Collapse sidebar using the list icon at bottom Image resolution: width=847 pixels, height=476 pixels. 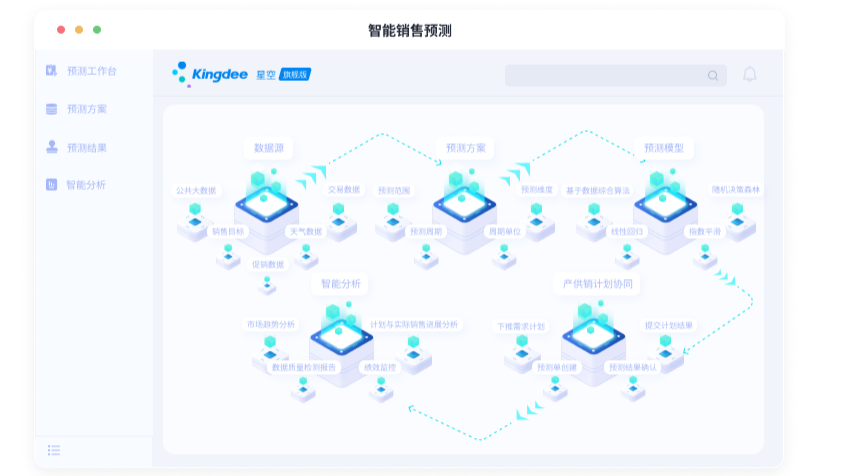[x=53, y=450]
